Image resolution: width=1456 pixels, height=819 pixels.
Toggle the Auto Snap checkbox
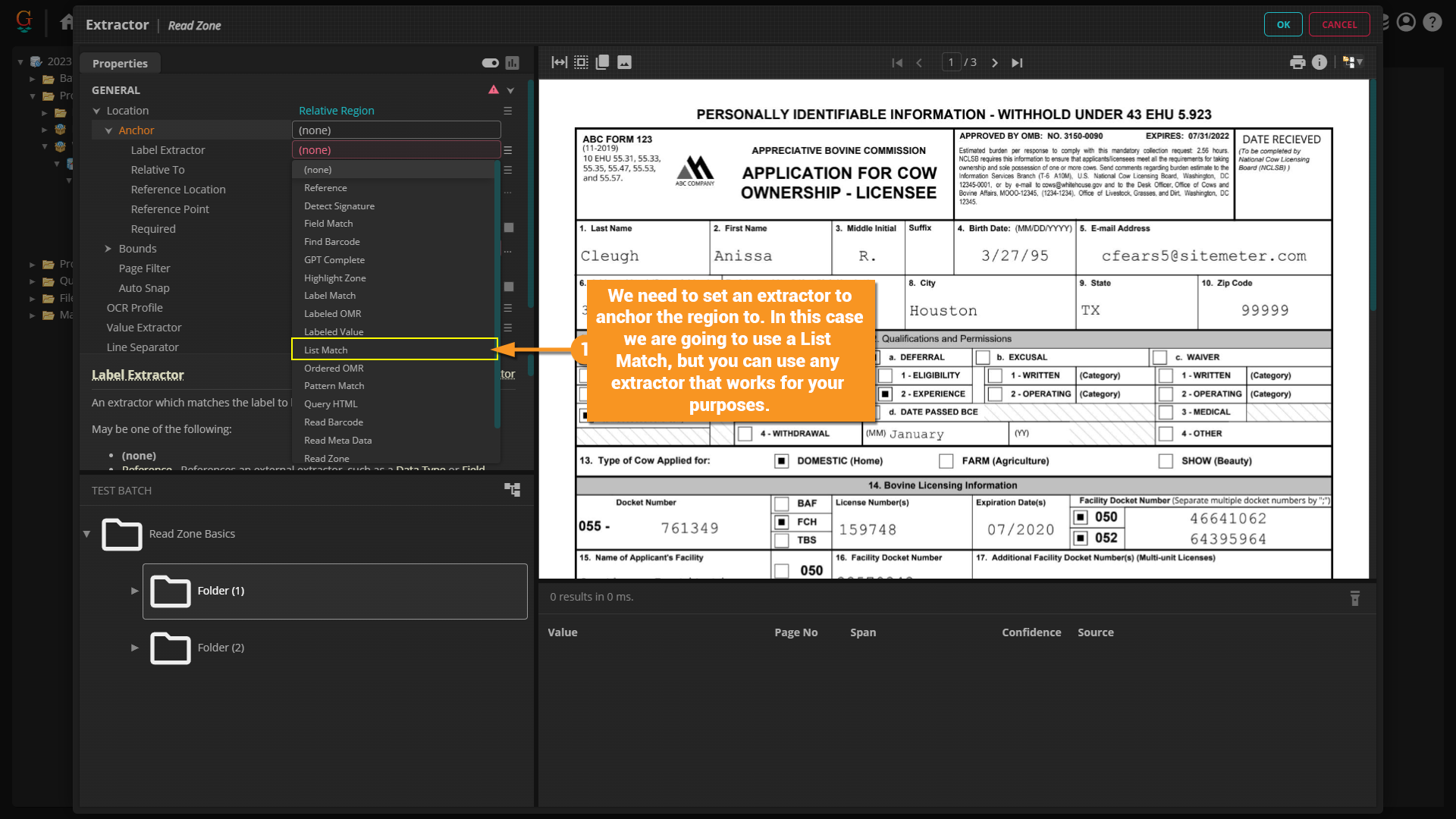[x=509, y=287]
